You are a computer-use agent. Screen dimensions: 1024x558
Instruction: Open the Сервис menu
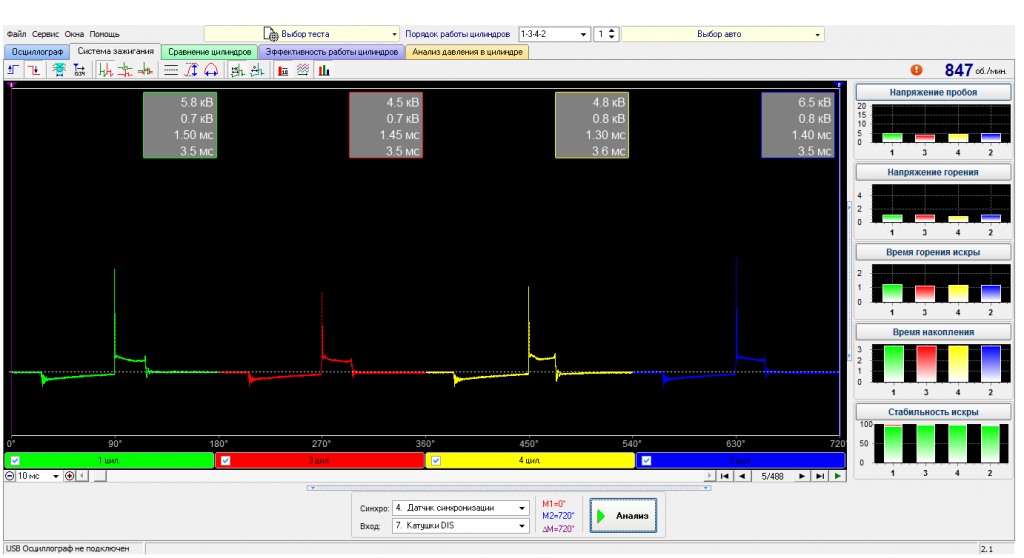coord(45,34)
